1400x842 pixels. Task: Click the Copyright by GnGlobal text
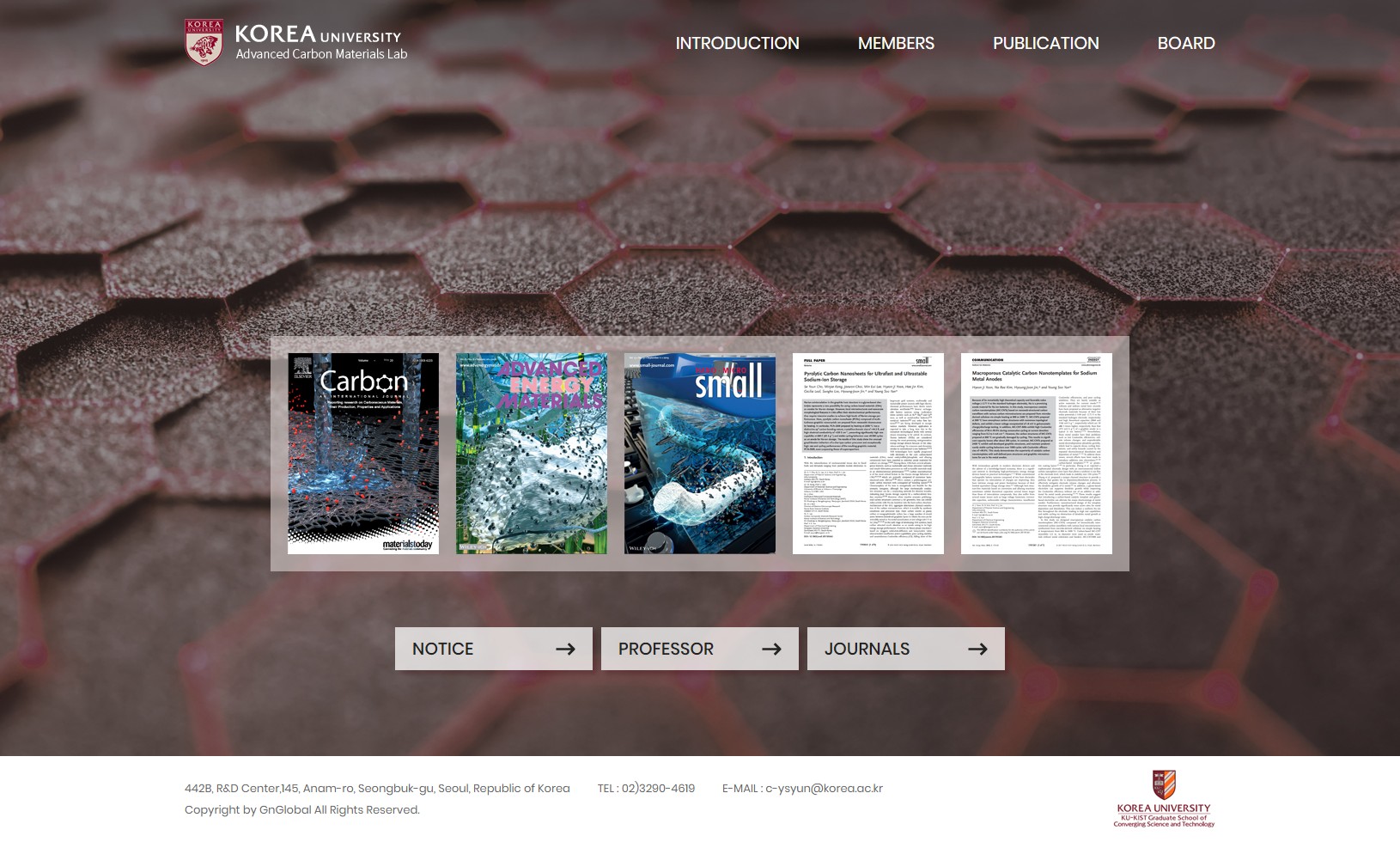click(x=302, y=809)
